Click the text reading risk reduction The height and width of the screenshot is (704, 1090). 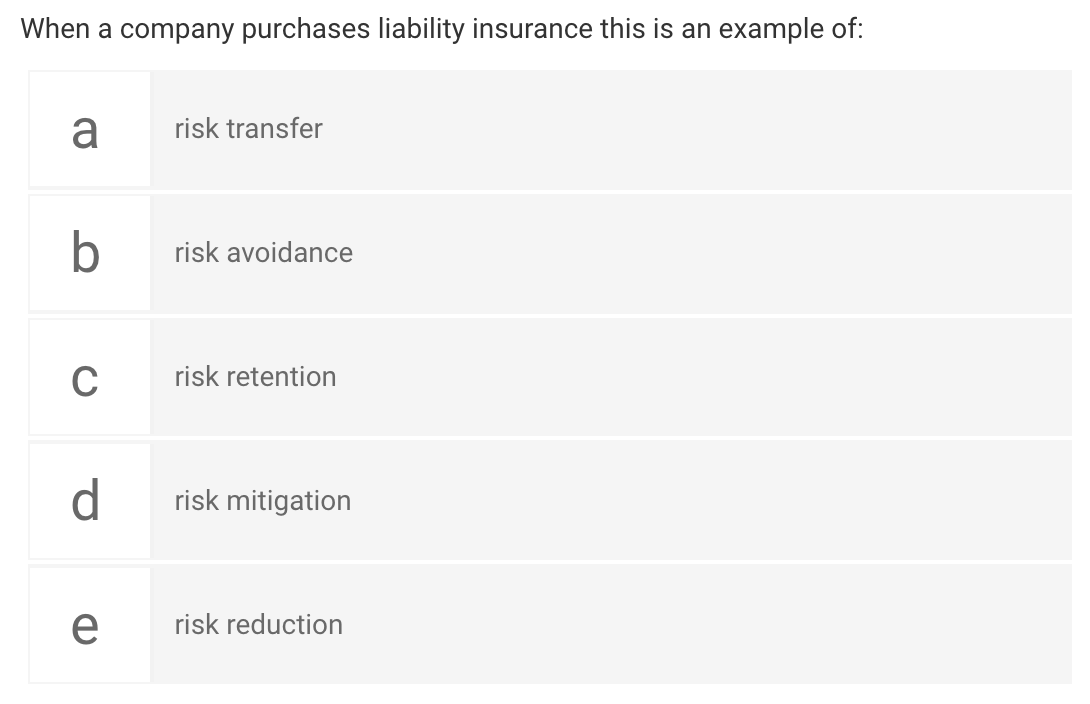(258, 624)
